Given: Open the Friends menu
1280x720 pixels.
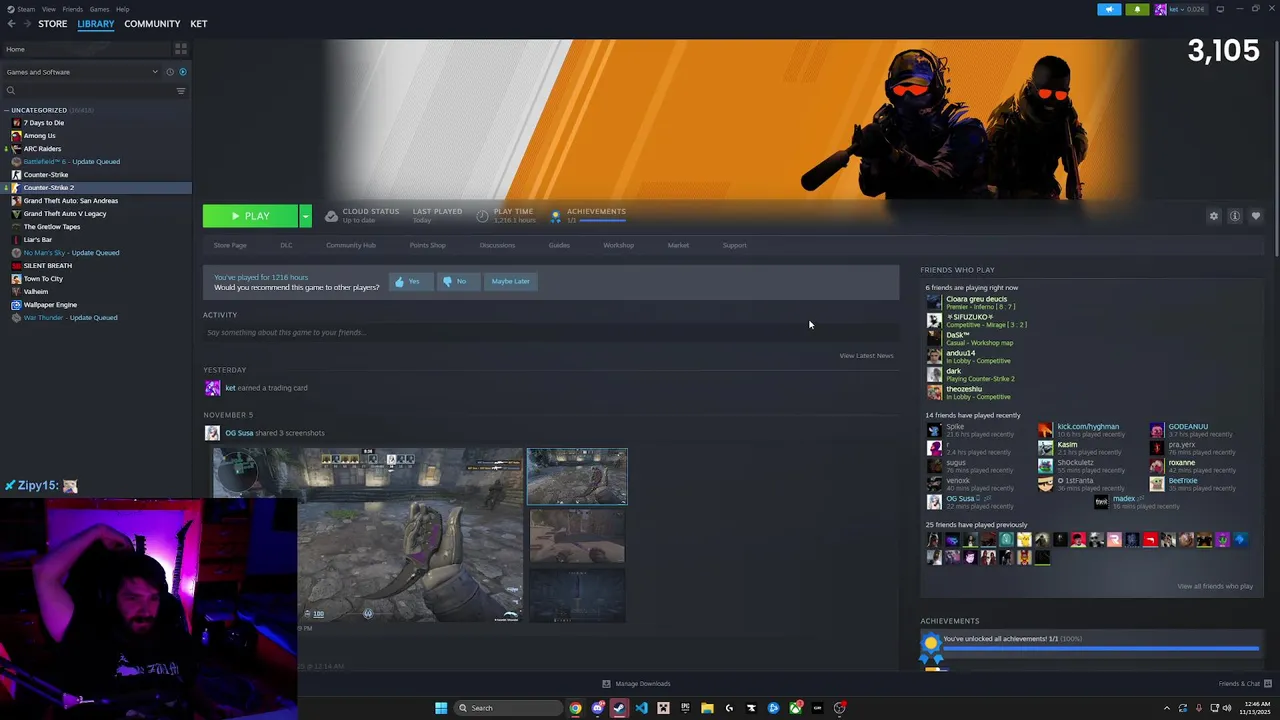Looking at the screenshot, I should (x=72, y=9).
